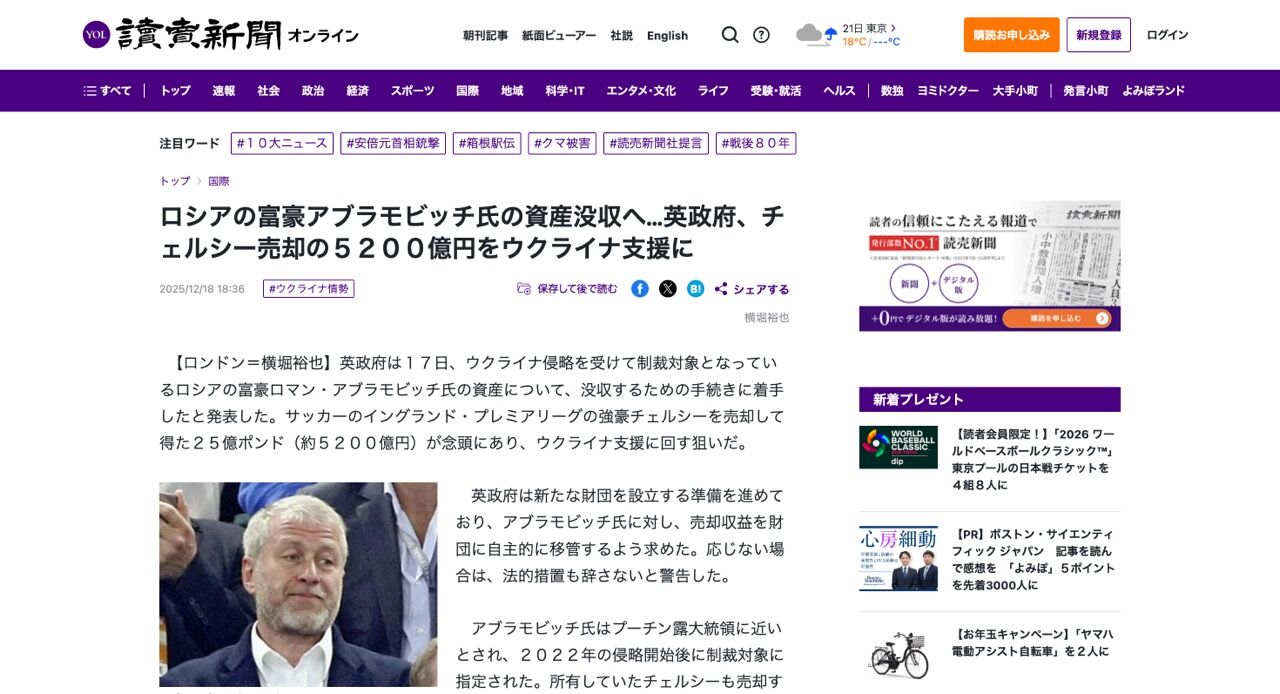Click the article headline about アブラモビッチ氏
Viewport: 1280px width, 694px height.
point(472,231)
